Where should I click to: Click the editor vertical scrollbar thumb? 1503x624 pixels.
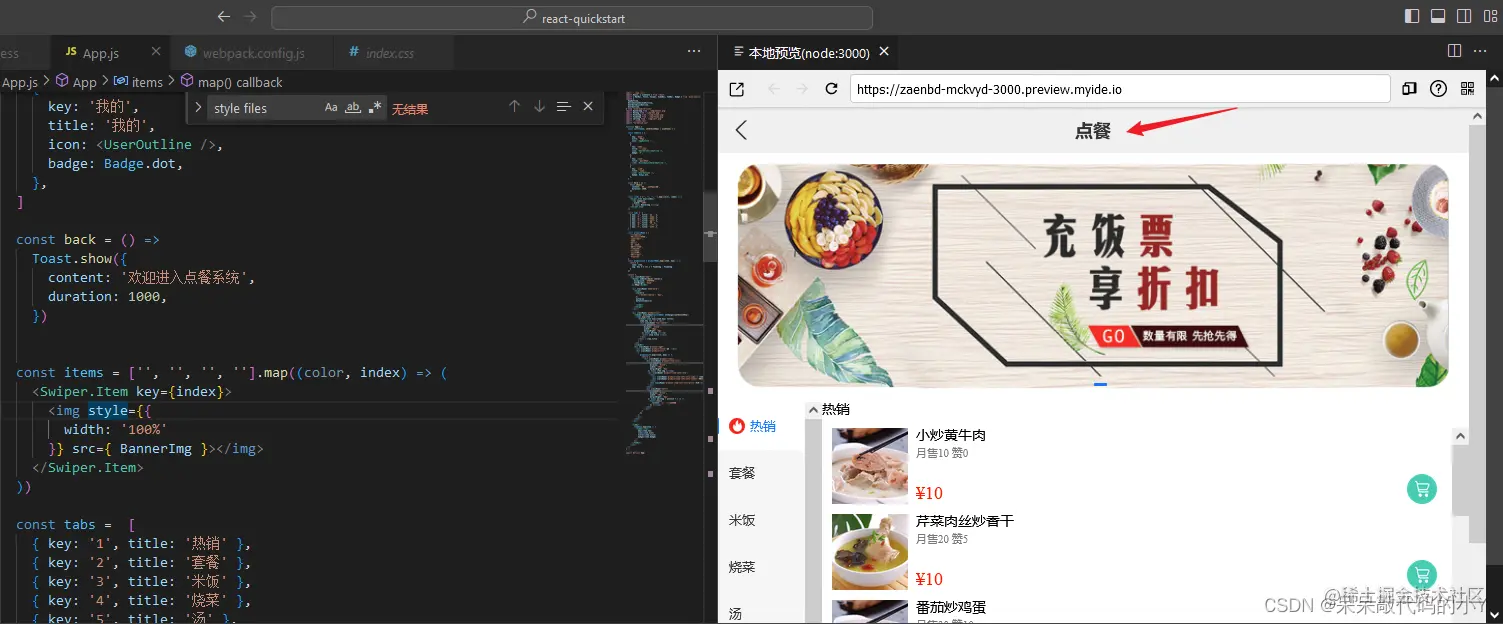point(710,227)
